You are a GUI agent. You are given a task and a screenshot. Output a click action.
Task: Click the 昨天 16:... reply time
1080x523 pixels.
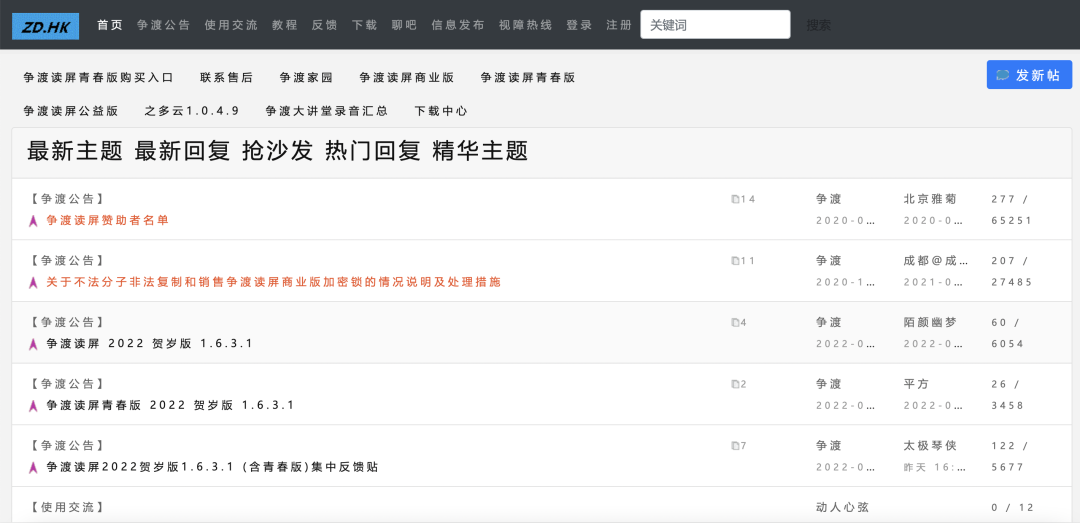click(x=935, y=468)
